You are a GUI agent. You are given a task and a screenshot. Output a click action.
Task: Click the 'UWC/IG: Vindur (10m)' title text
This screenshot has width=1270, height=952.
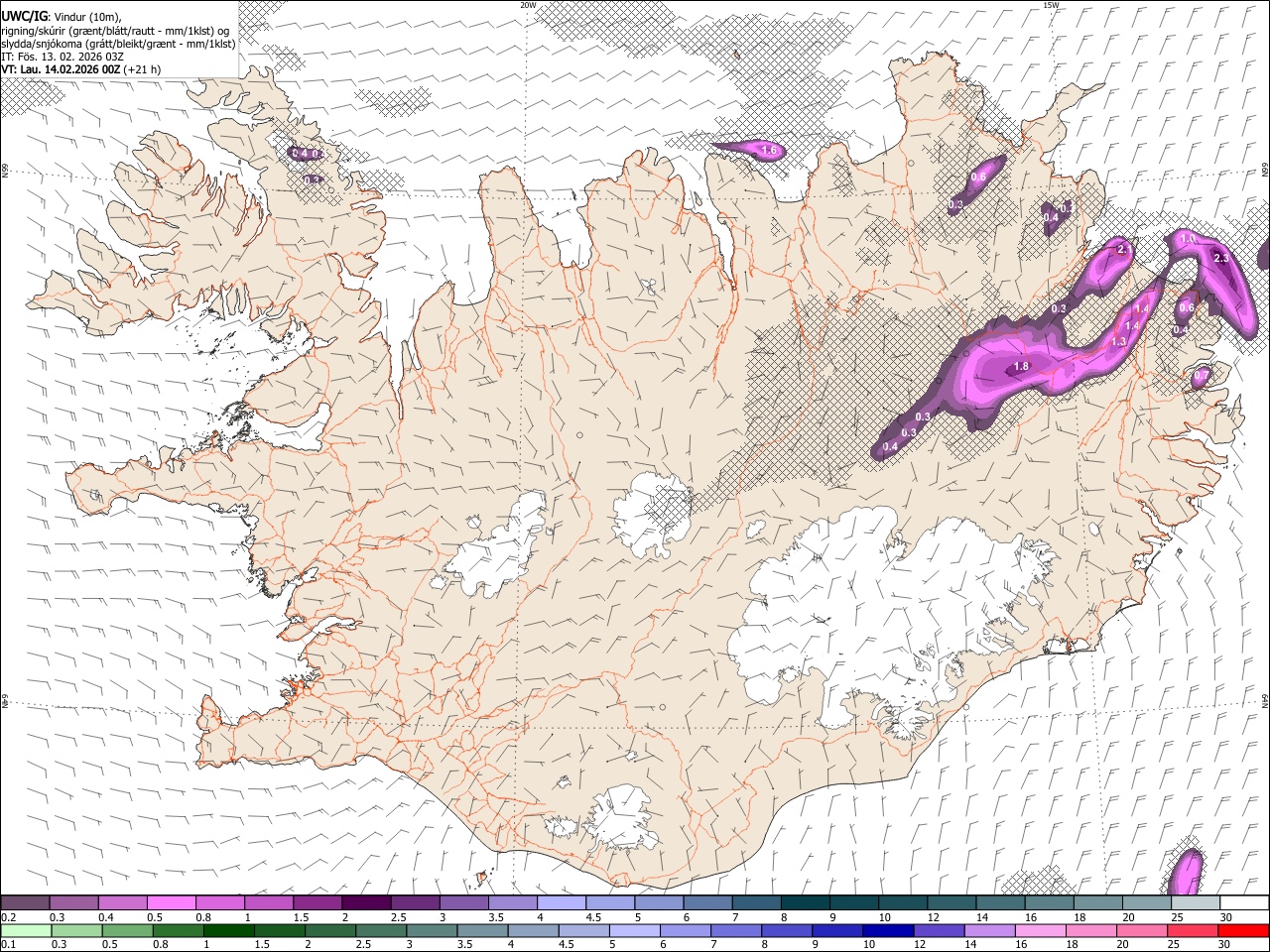click(x=62, y=16)
